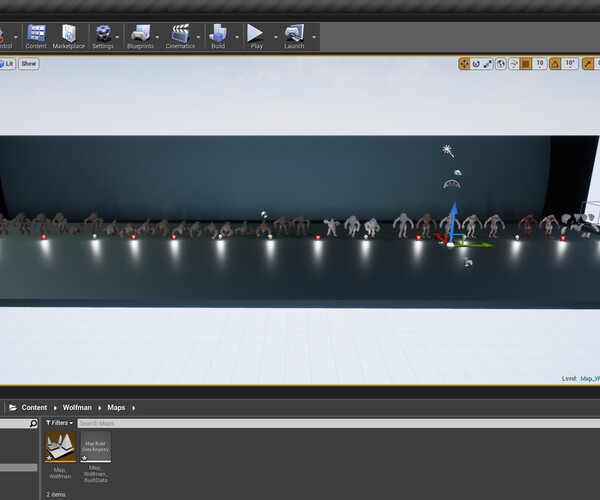Toggle world/local coordinate system globe

(x=501, y=64)
